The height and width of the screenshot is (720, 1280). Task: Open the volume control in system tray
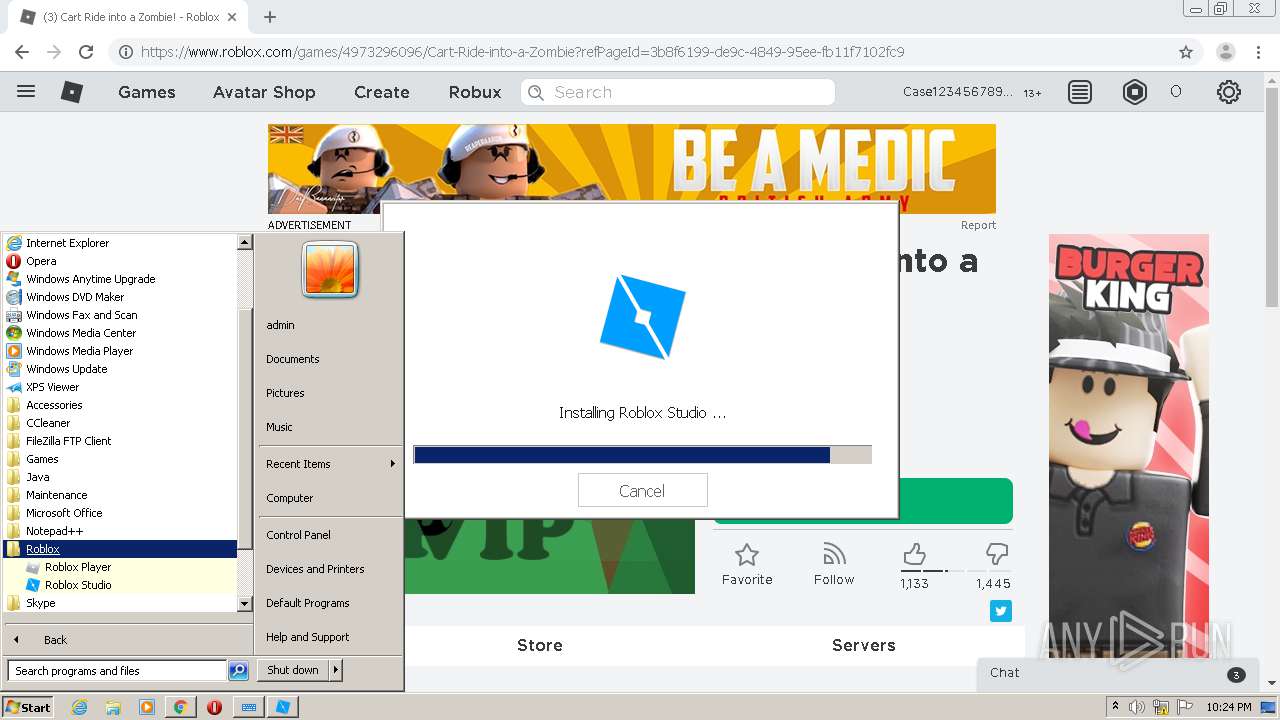click(1137, 707)
